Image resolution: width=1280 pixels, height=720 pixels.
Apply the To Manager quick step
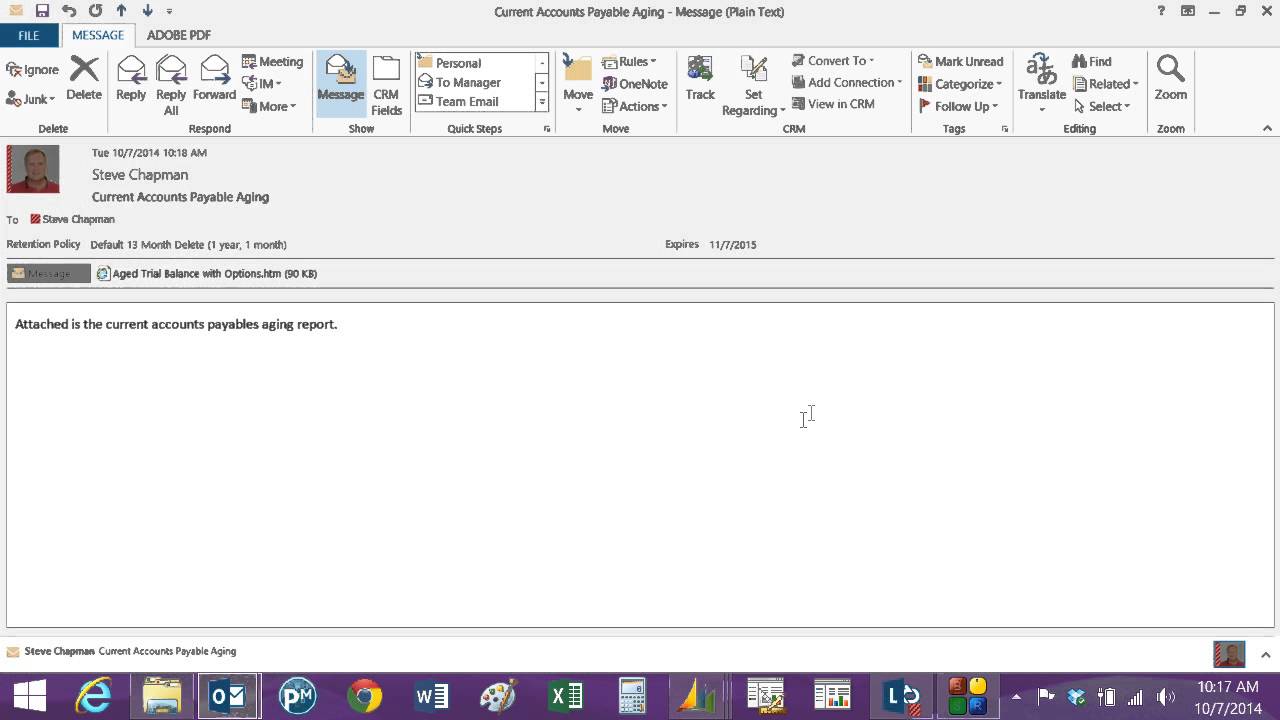click(476, 82)
